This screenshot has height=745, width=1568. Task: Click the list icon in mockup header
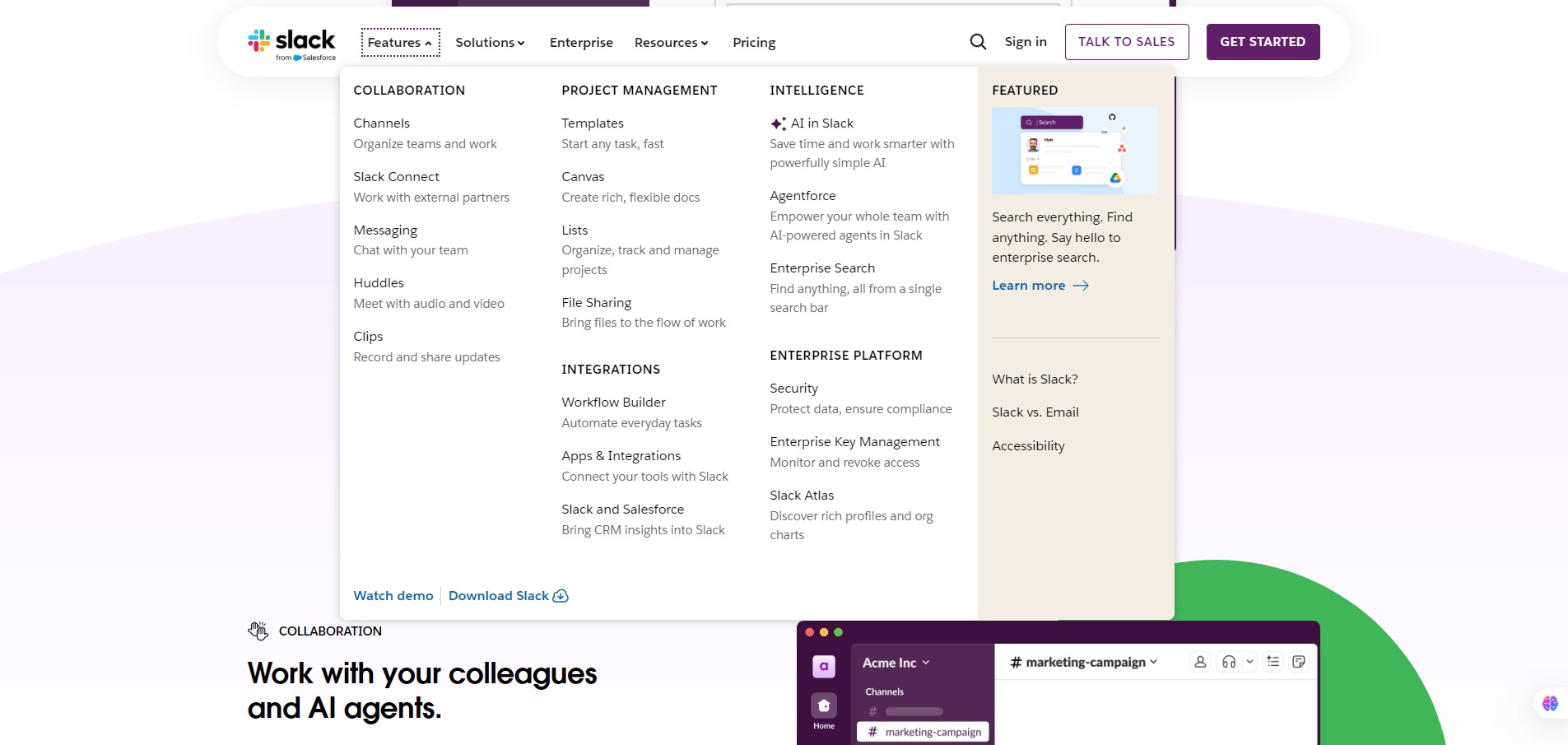coord(1273,662)
